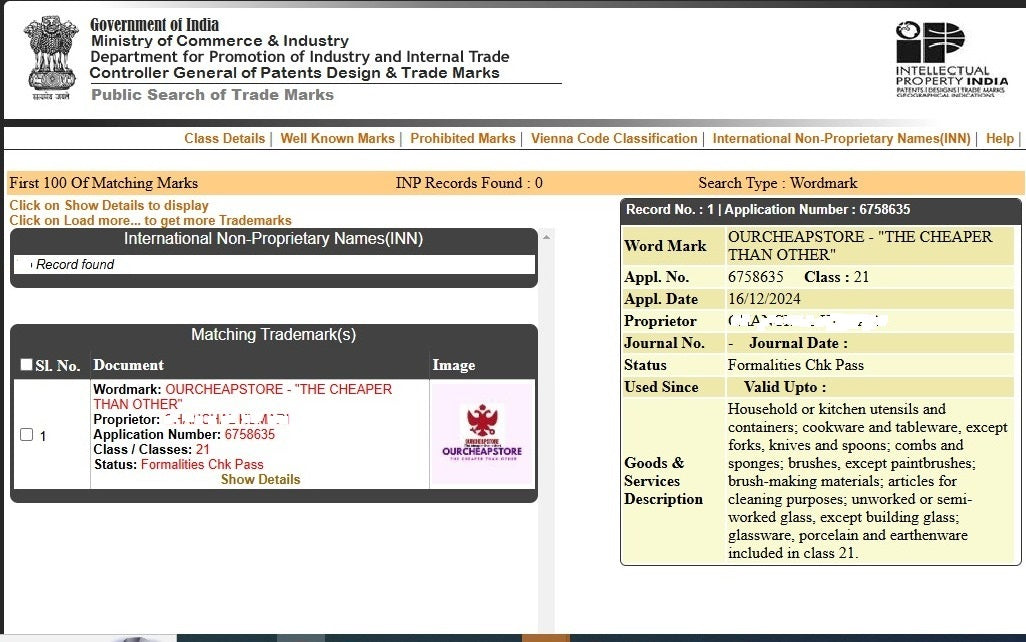This screenshot has width=1026, height=642.
Task: Click the Government of India emblem
Action: pos(50,57)
